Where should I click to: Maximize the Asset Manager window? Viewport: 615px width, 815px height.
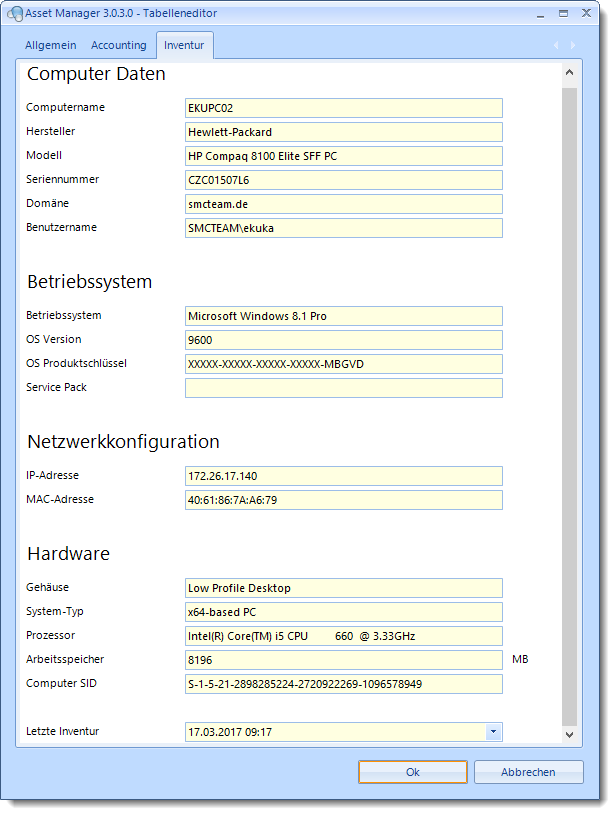564,14
